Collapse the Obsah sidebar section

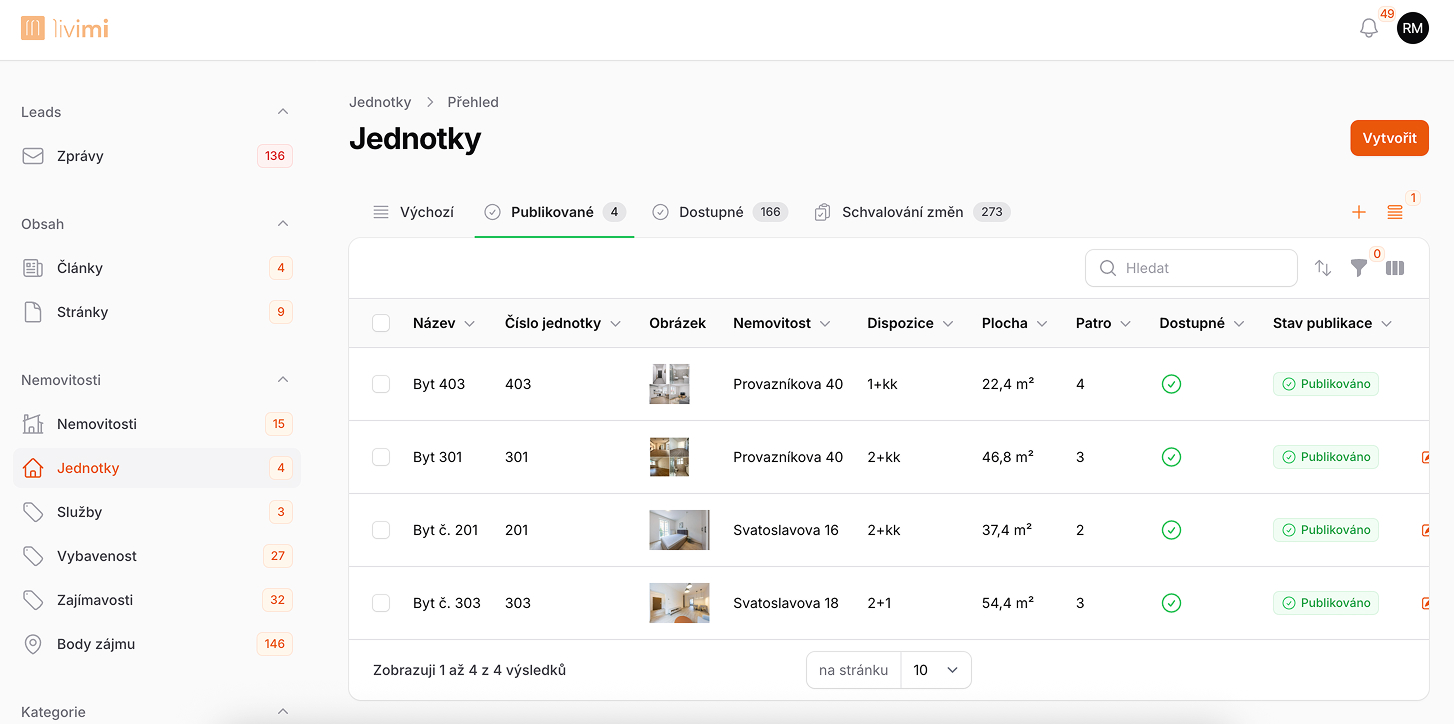(x=283, y=224)
